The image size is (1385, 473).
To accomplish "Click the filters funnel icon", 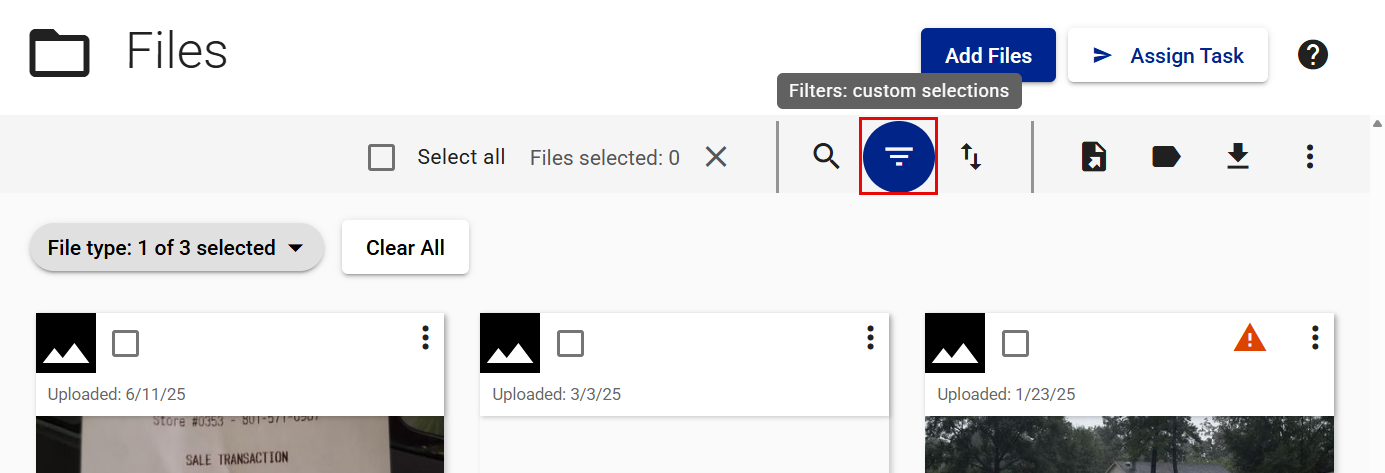I will pyautogui.click(x=899, y=157).
